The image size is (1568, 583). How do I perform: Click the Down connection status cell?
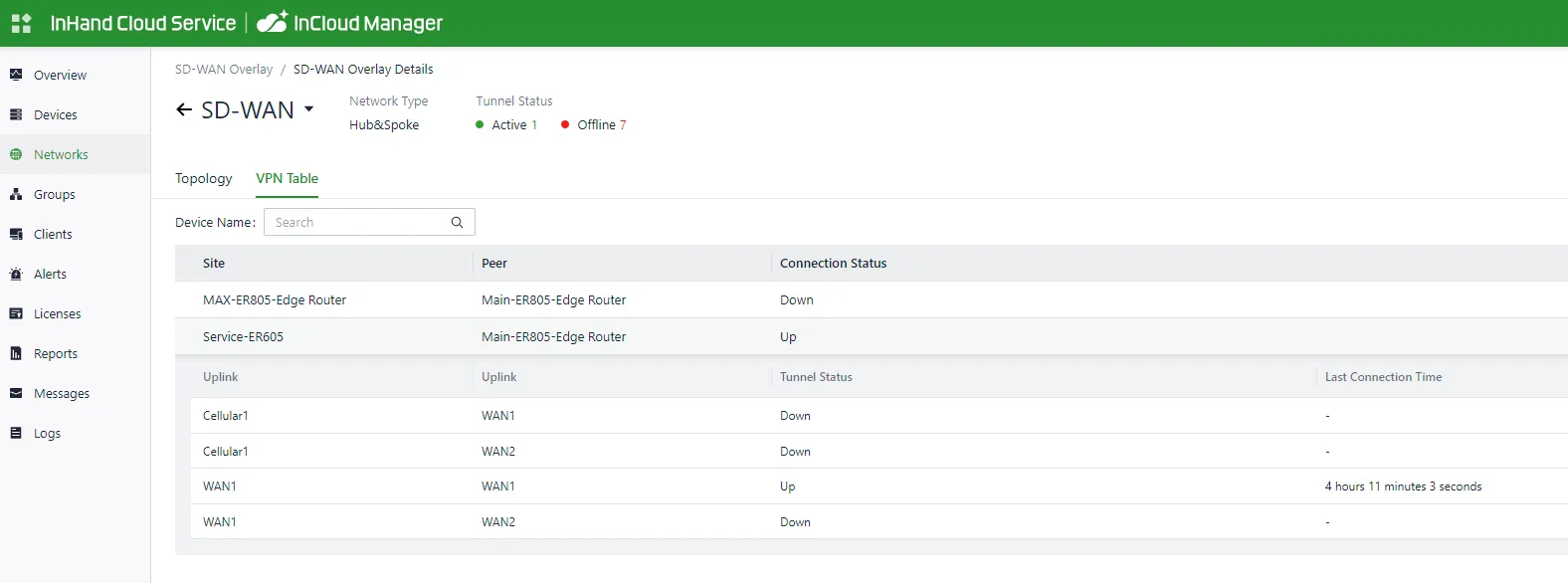coord(797,299)
